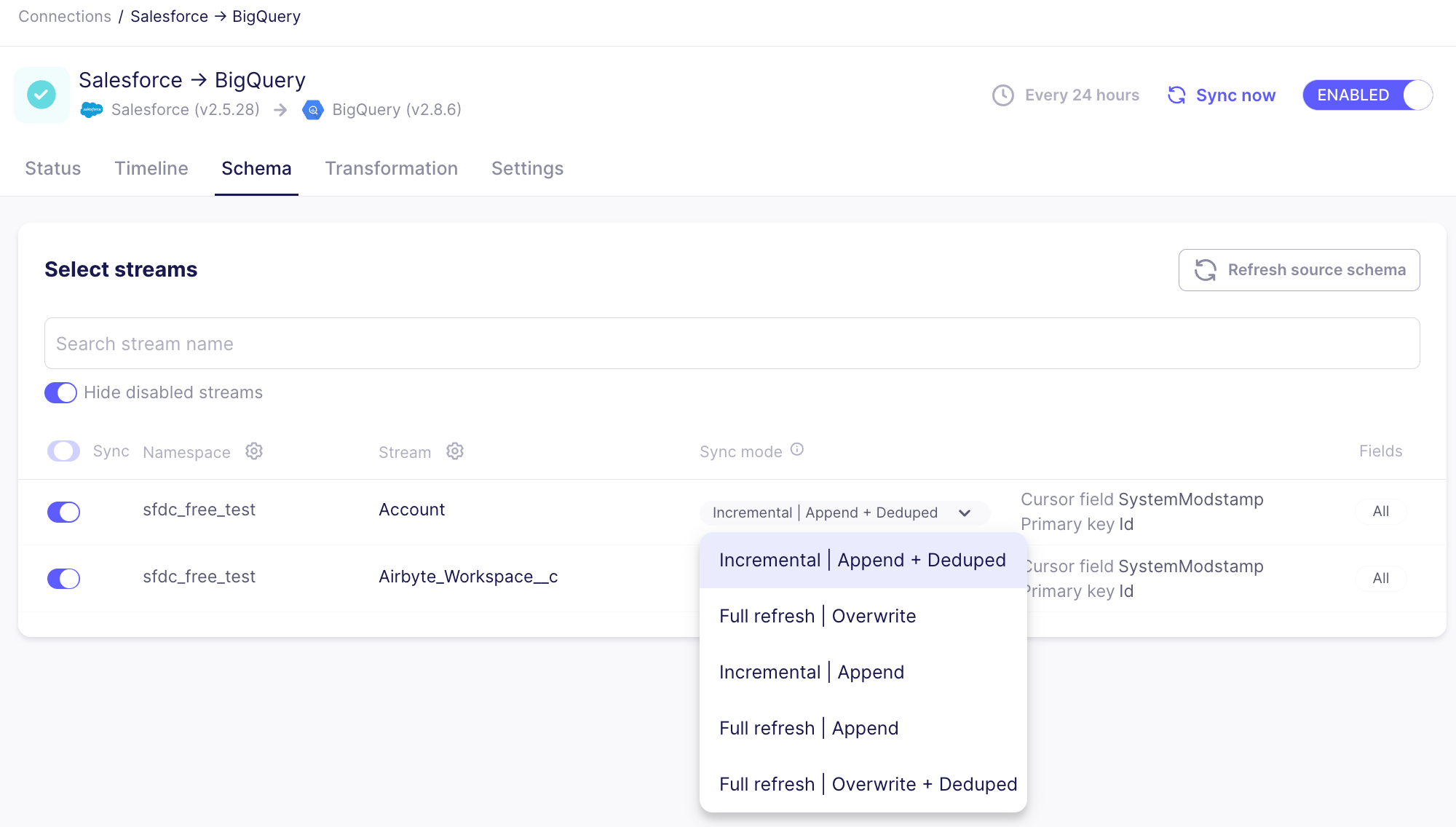This screenshot has height=827, width=1456.
Task: Click the Refresh source schema icon
Action: point(1206,270)
